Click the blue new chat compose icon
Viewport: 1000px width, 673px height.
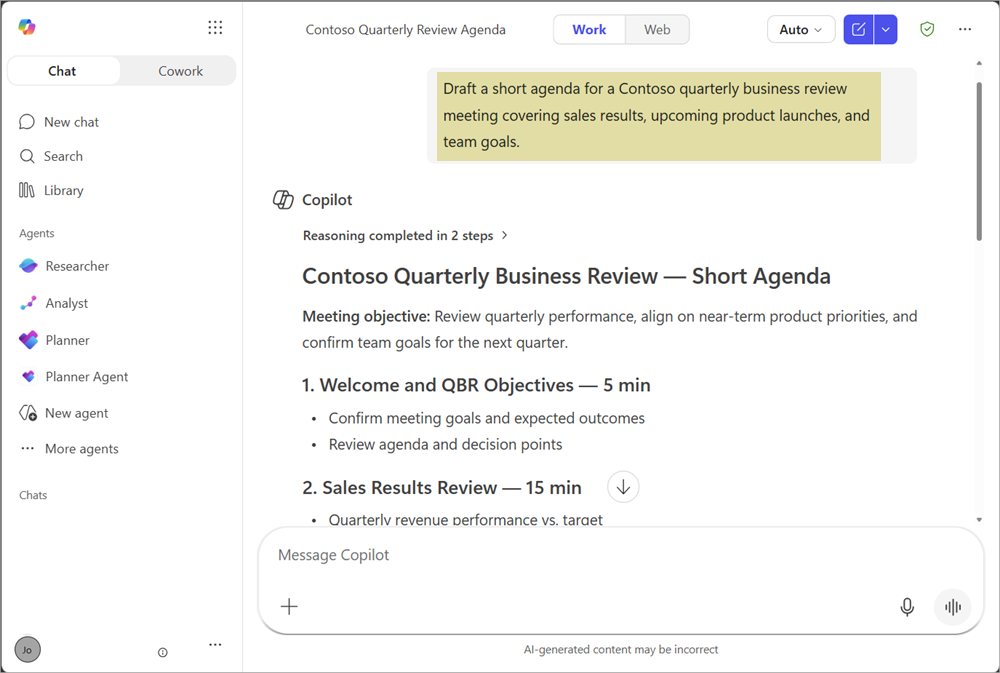pyautogui.click(x=858, y=29)
